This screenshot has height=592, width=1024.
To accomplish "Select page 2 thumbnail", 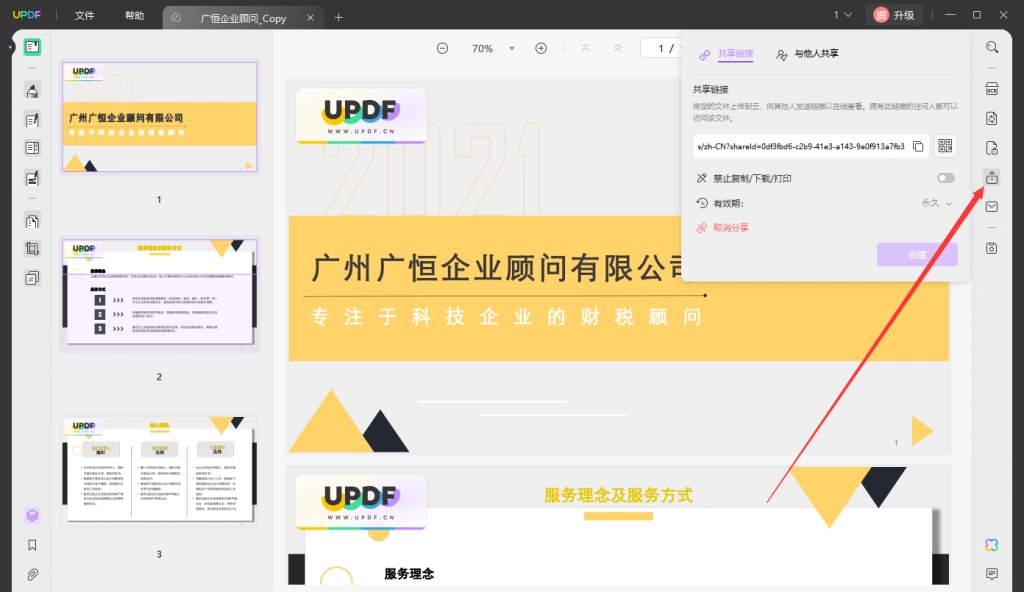I will click(159, 294).
